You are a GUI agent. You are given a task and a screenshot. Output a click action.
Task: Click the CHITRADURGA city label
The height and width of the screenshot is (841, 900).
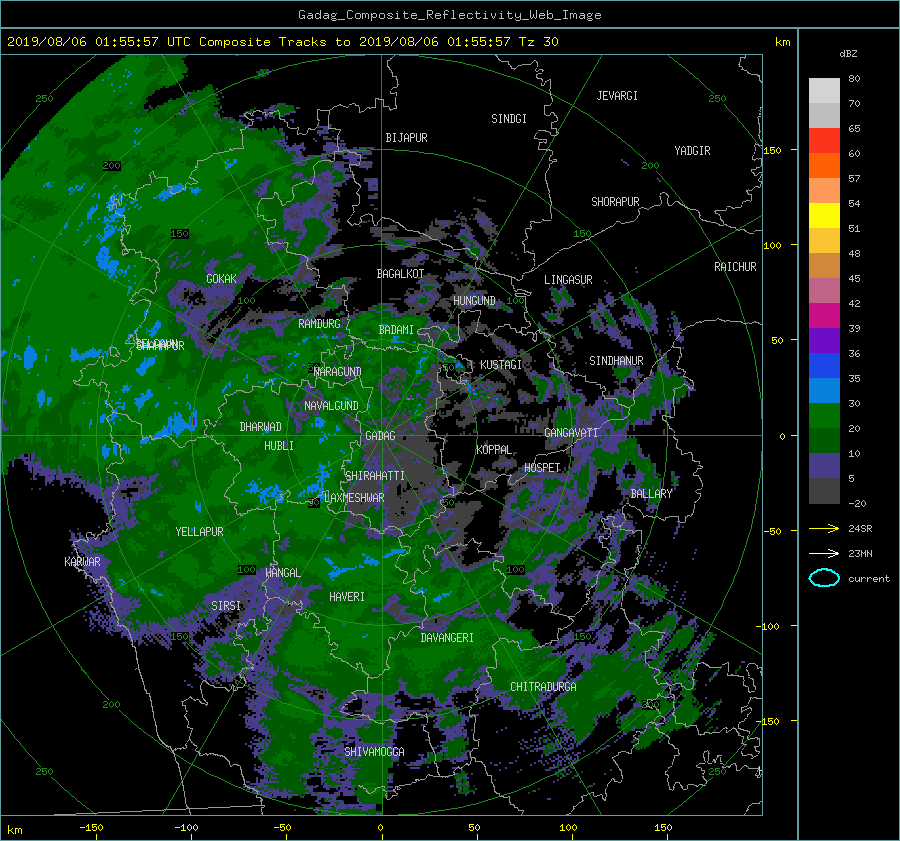pyautogui.click(x=543, y=687)
